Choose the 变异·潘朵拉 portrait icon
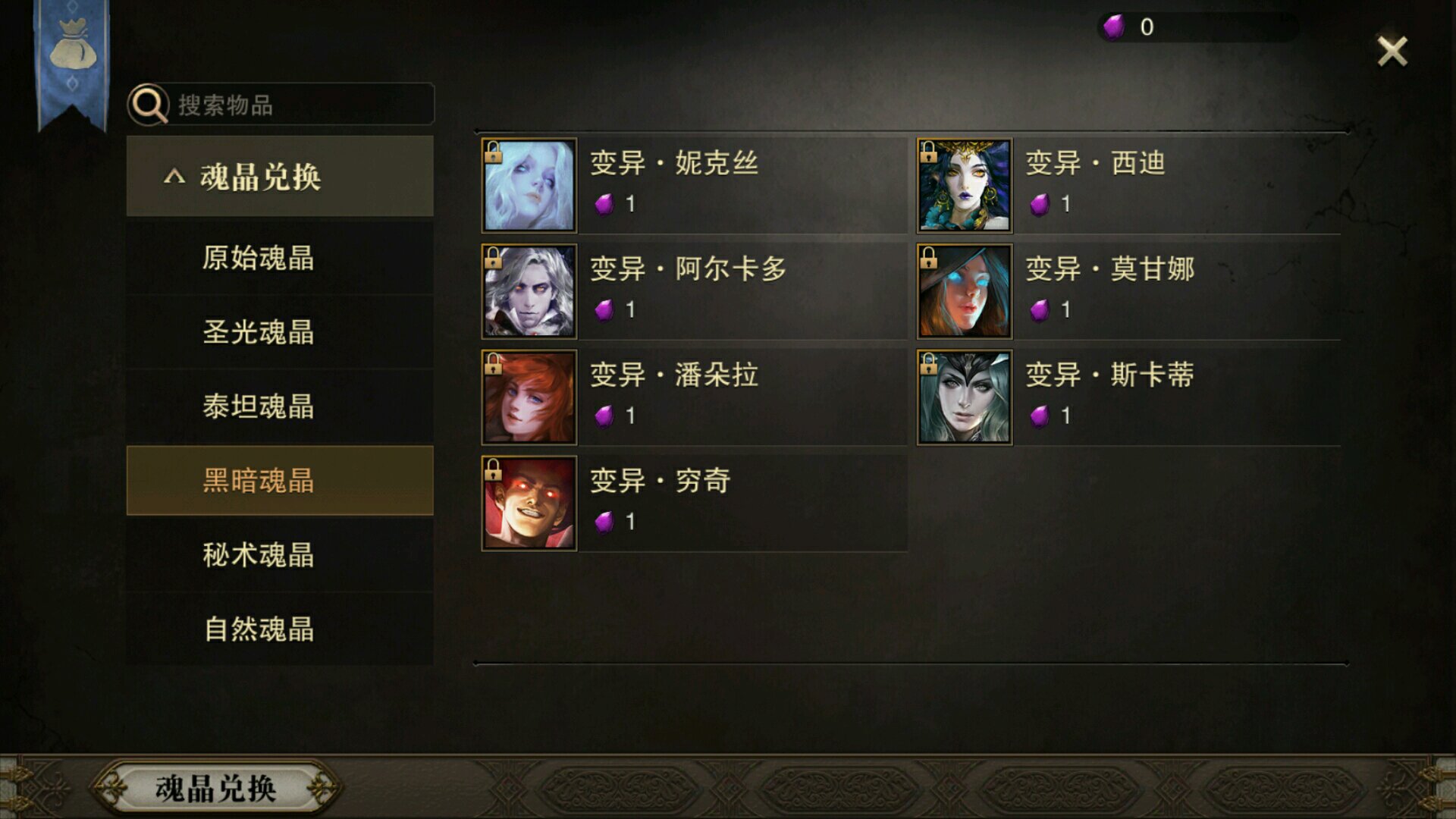This screenshot has height=819, width=1456. coord(529,397)
